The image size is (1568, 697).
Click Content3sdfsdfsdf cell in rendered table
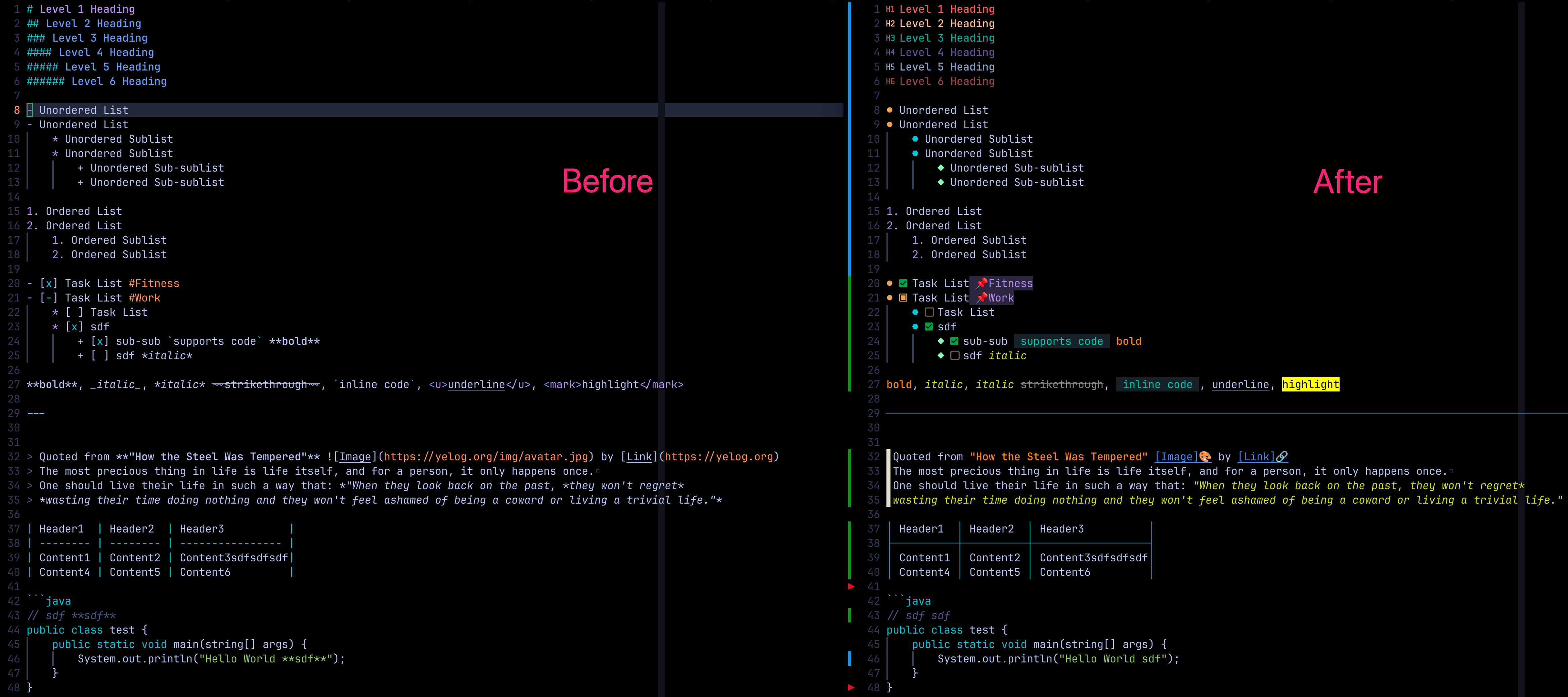[x=1093, y=558]
